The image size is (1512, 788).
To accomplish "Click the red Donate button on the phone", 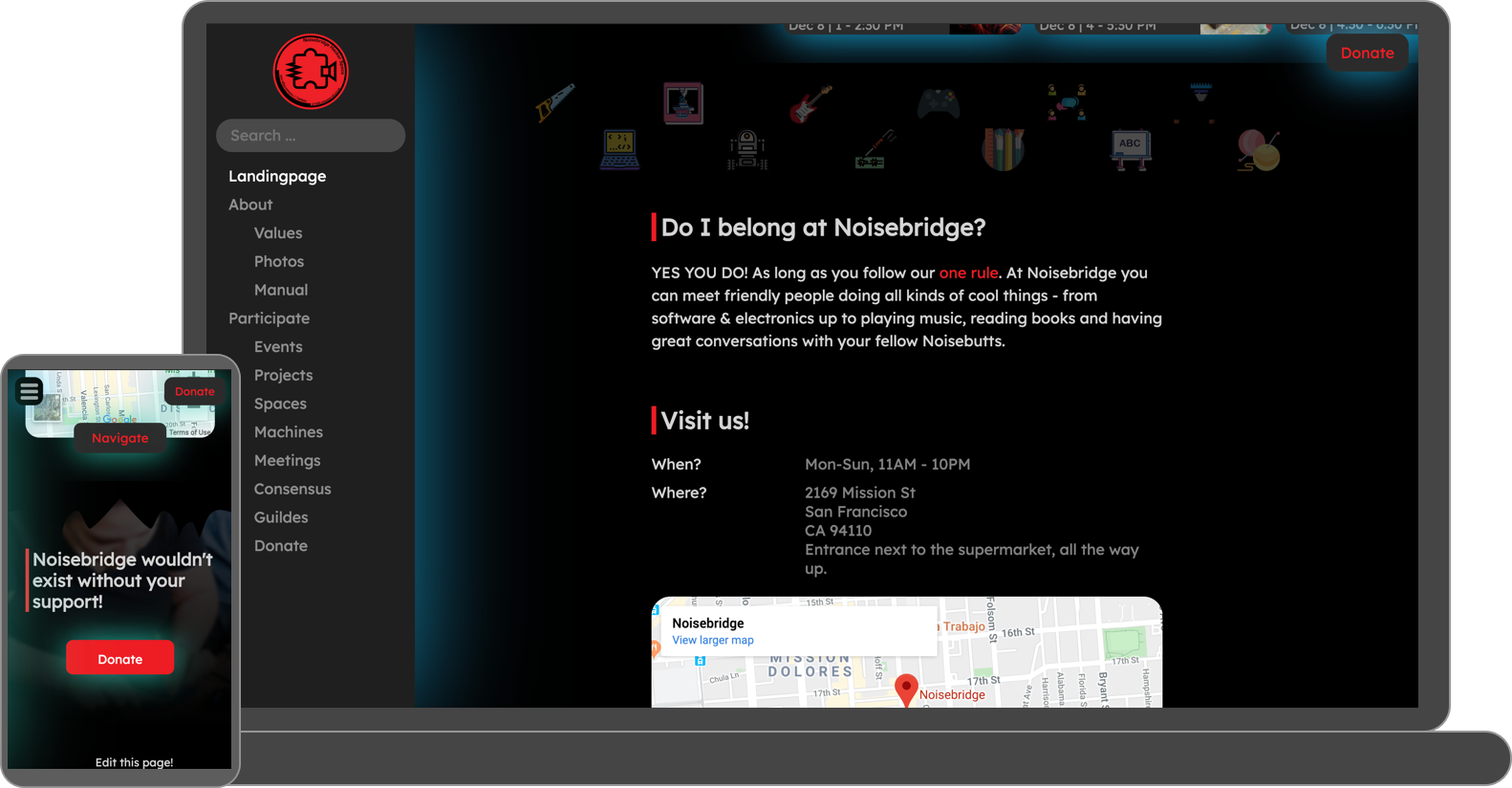I will [x=120, y=658].
